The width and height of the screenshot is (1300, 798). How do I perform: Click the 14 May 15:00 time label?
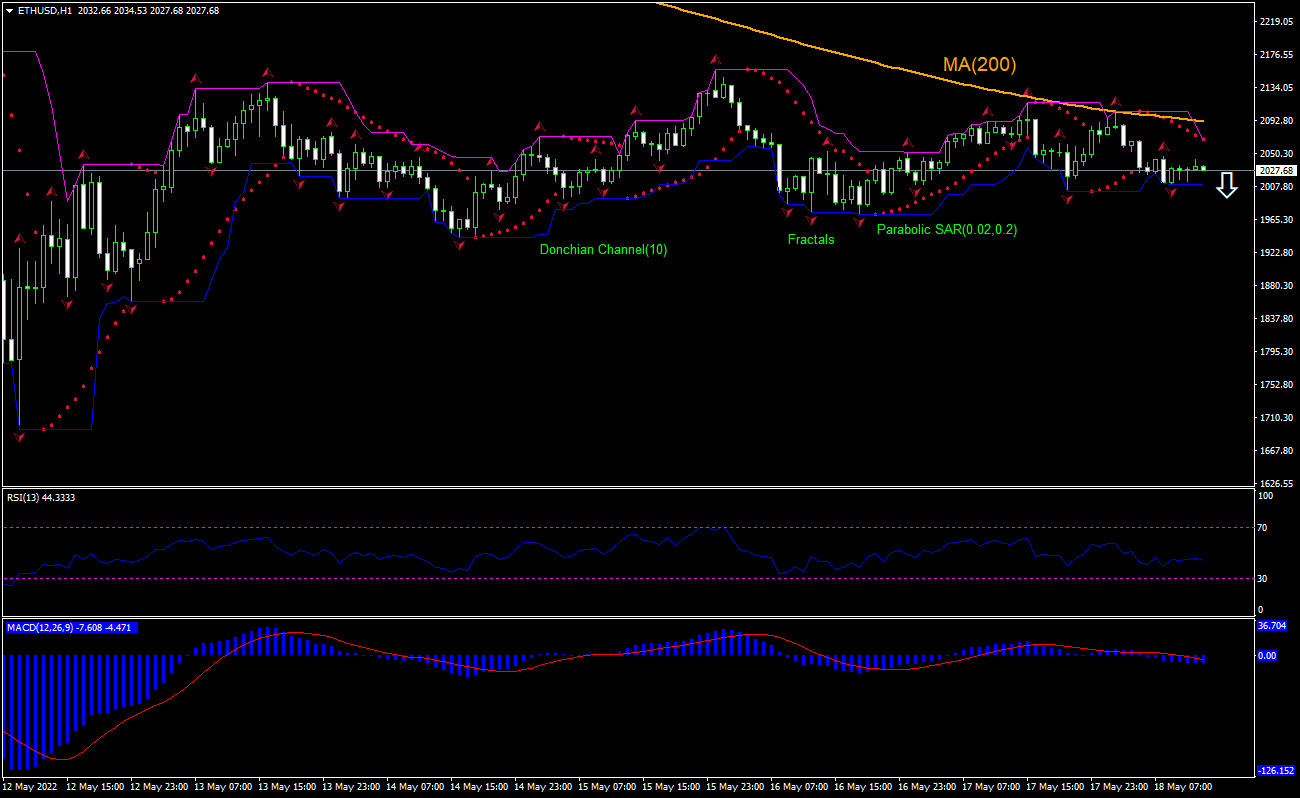click(x=479, y=787)
